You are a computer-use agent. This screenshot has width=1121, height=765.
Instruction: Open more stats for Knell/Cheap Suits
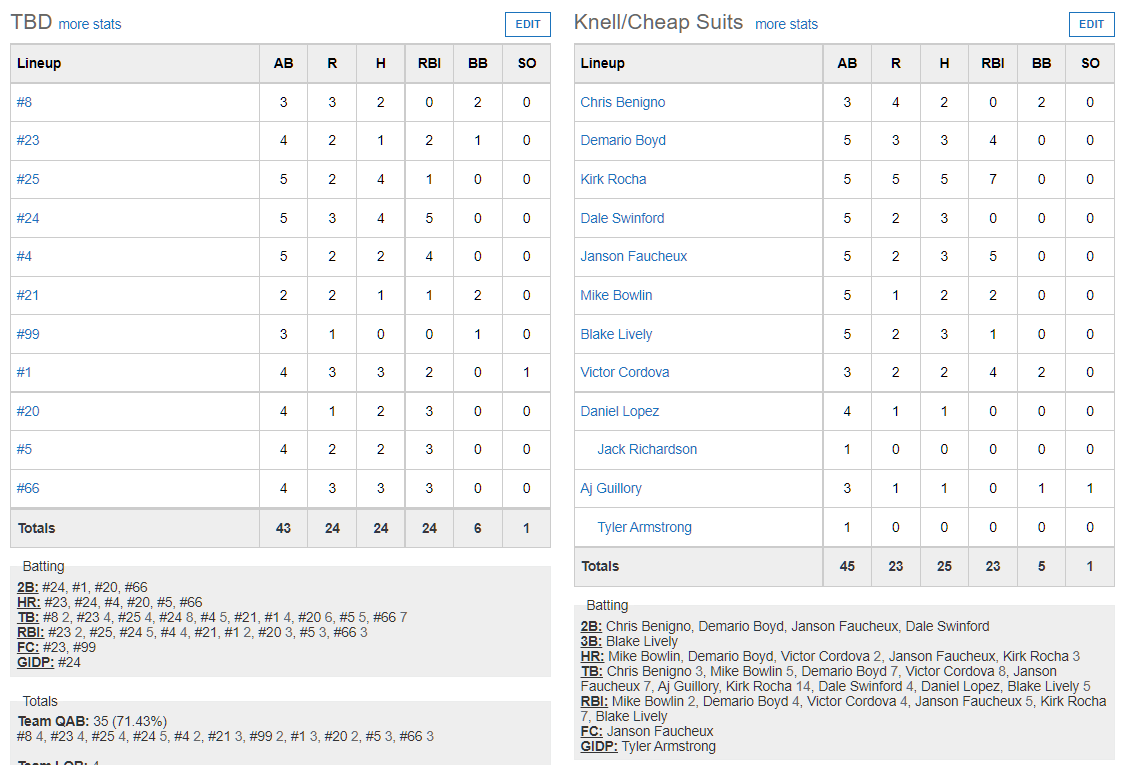786,24
